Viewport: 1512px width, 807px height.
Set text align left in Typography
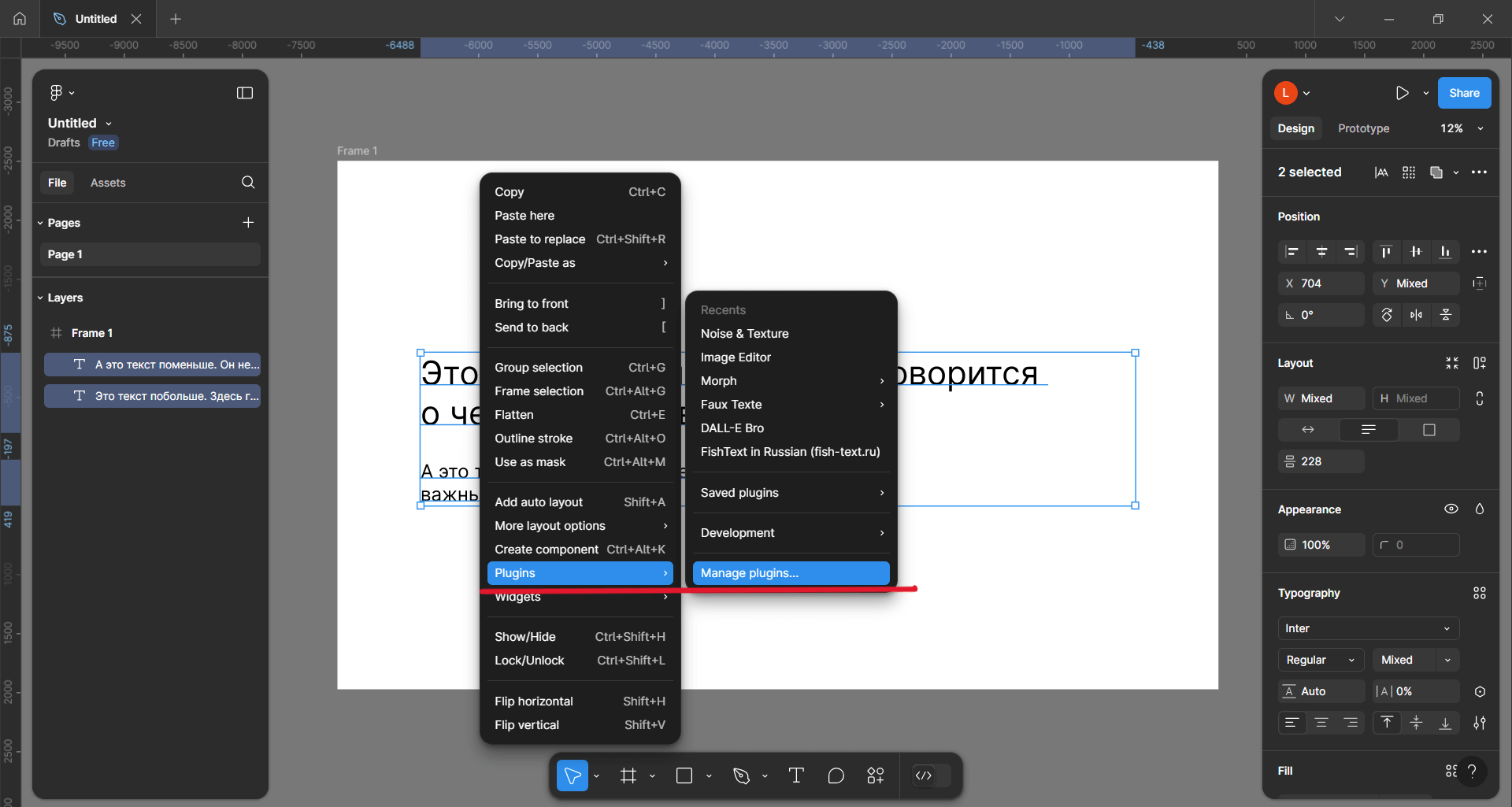pyautogui.click(x=1291, y=723)
